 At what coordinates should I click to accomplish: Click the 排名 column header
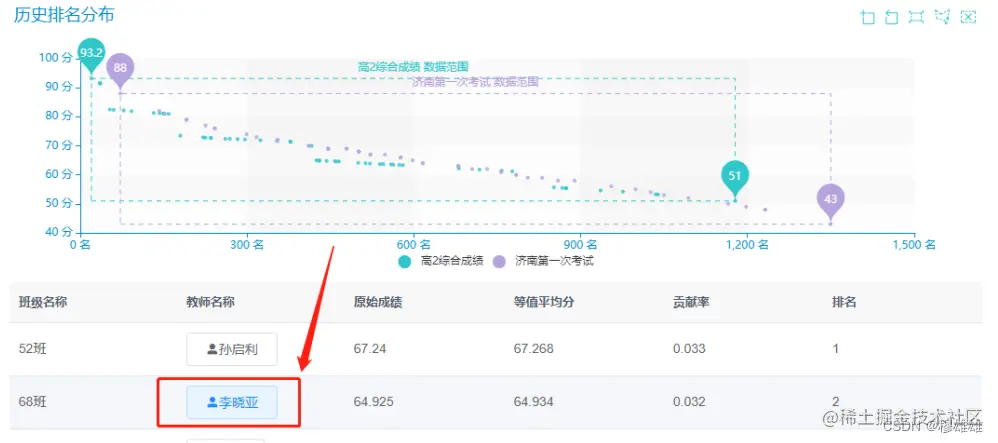[845, 302]
